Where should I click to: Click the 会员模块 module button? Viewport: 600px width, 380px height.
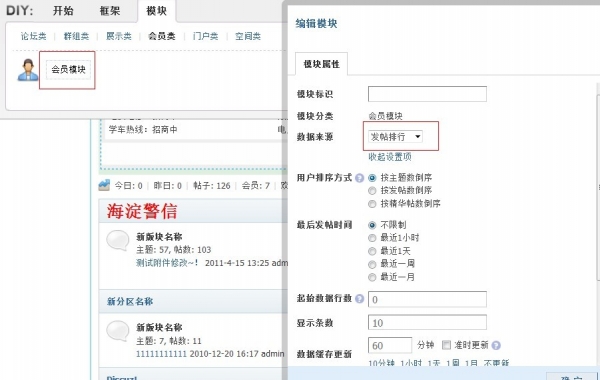68,70
